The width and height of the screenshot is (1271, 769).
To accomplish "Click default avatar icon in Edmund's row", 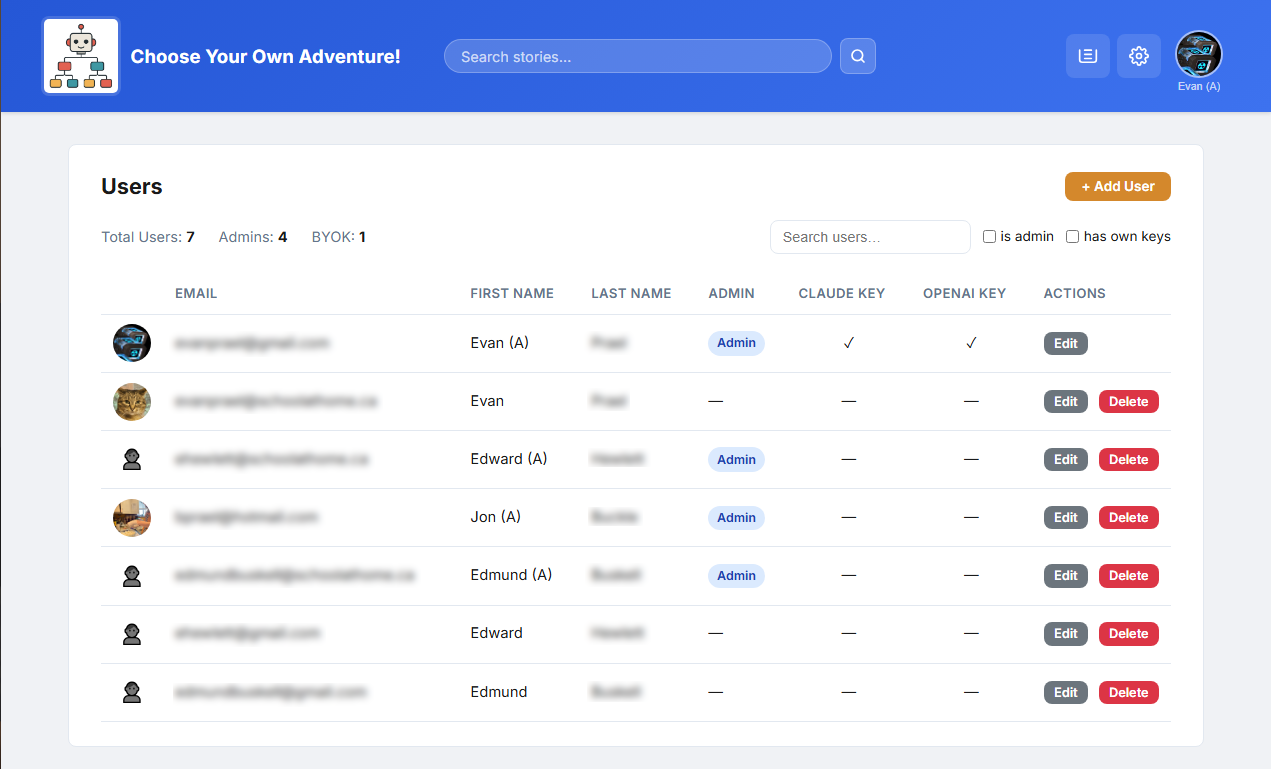I will click(132, 691).
